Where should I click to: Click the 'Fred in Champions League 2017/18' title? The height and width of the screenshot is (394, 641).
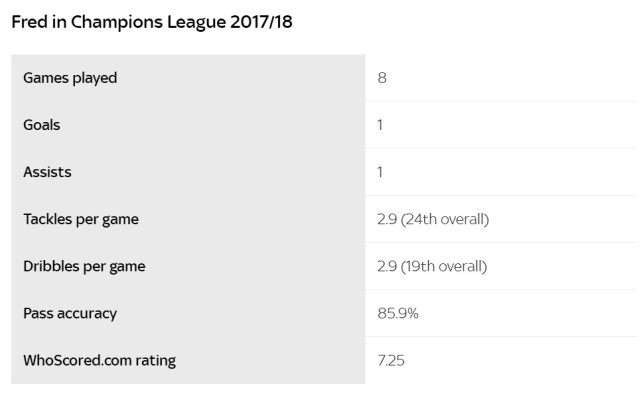[152, 22]
